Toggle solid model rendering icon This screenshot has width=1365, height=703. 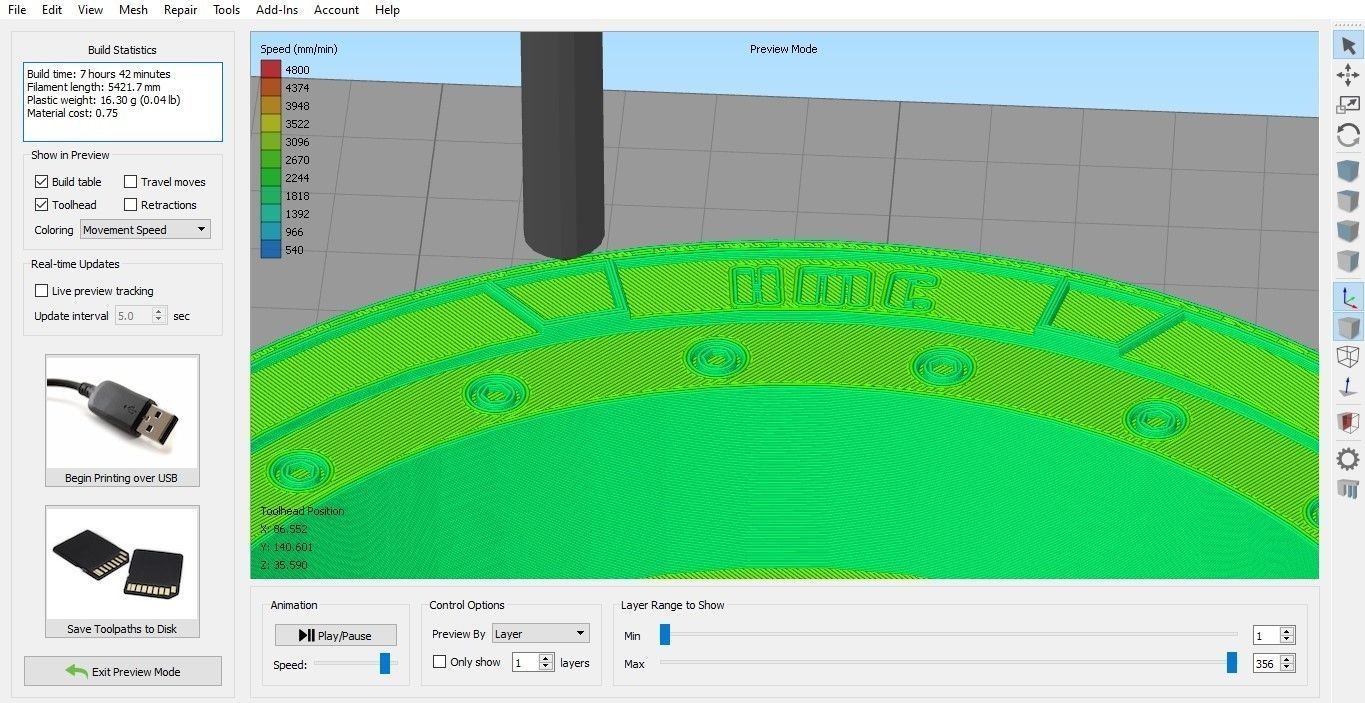click(1348, 327)
